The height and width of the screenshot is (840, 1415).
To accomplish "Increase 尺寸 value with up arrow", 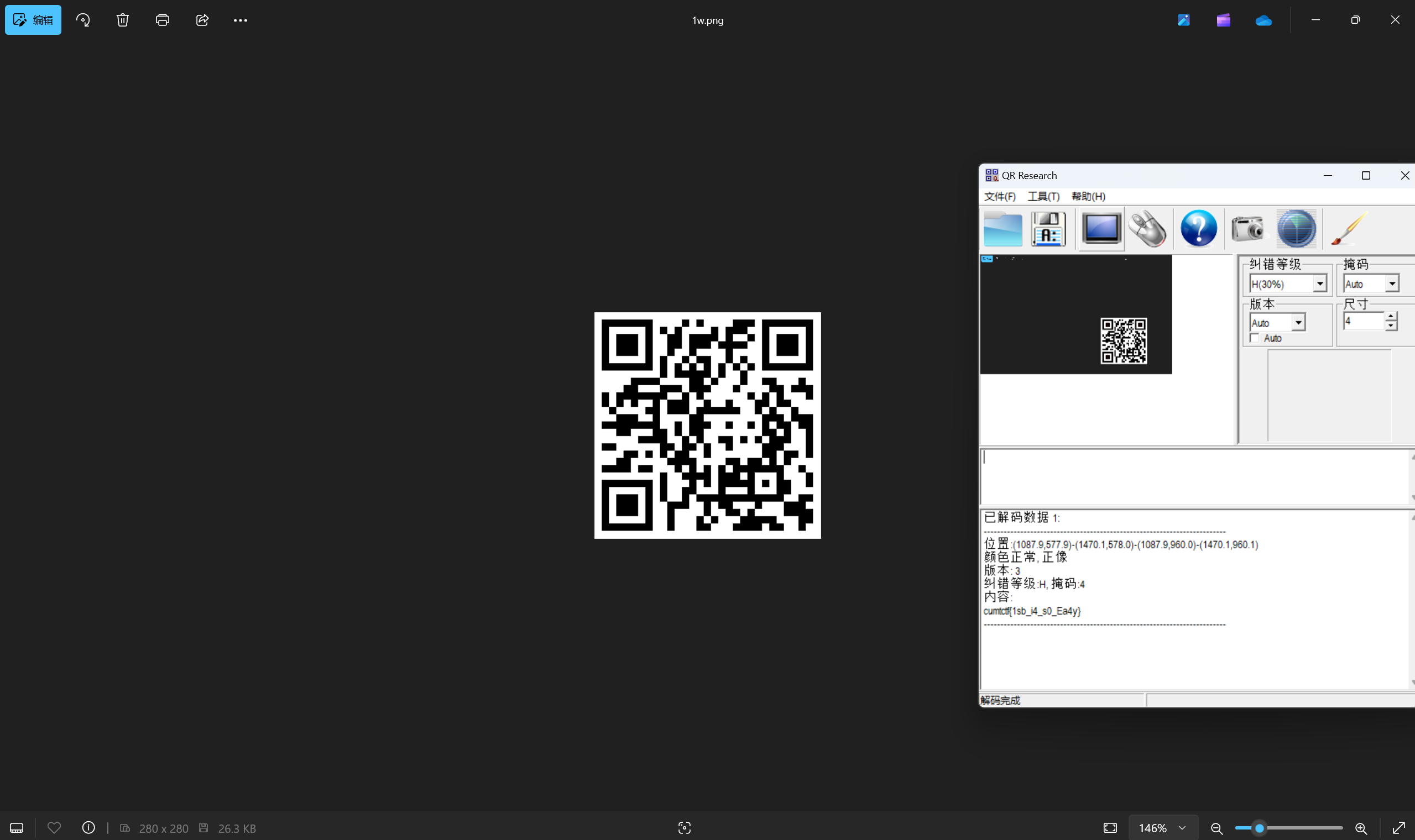I will pos(1391,317).
